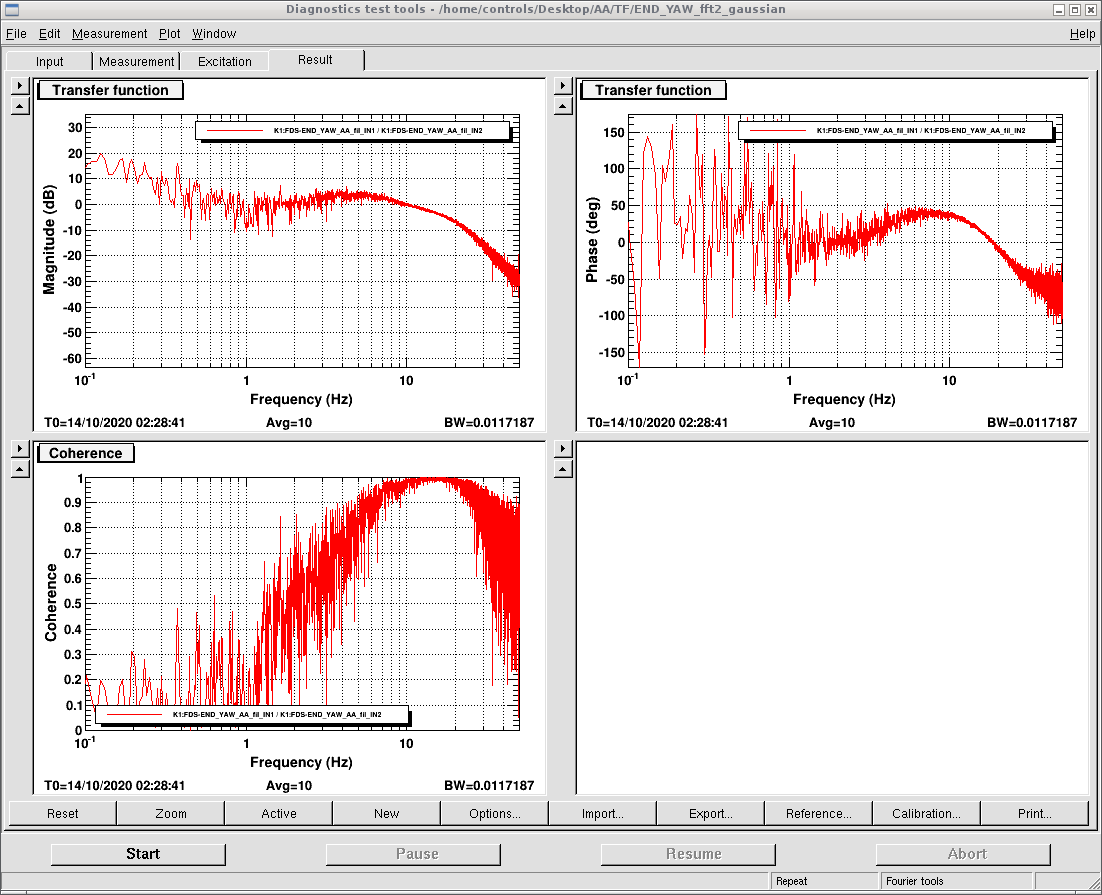
Task: Open the Options... dialog for plots
Action: [495, 813]
